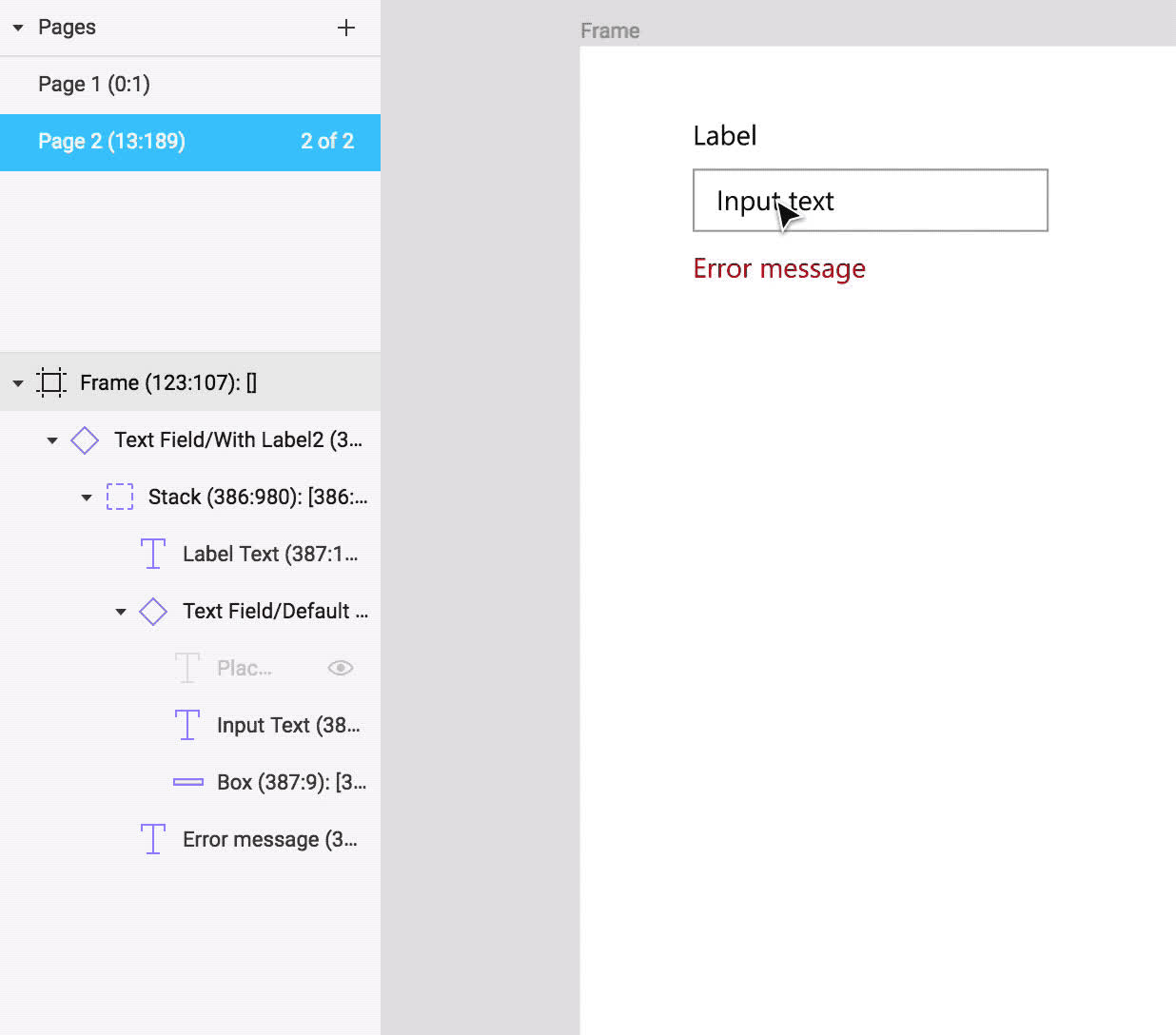Click the Box rectangle layer icon
The height and width of the screenshot is (1035, 1176).
[x=187, y=782]
